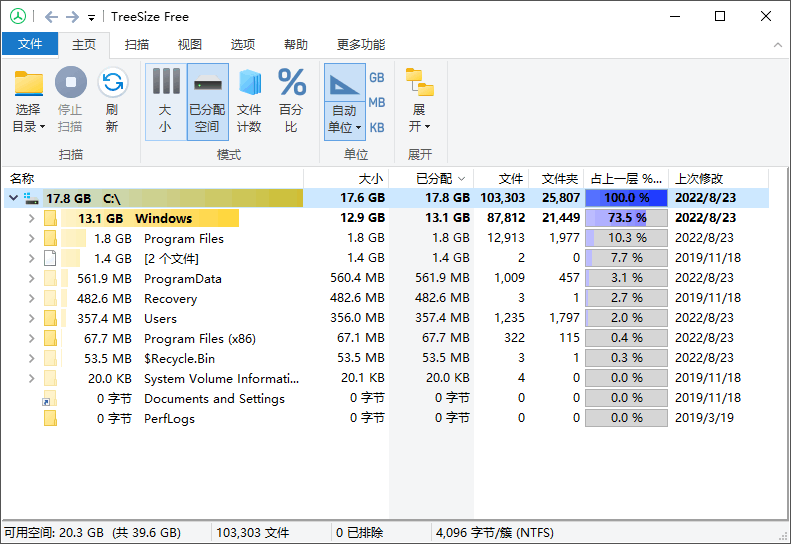The image size is (791, 544).
Task: Toggle 已分配空间 allocated space mode
Action: [x=207, y=101]
